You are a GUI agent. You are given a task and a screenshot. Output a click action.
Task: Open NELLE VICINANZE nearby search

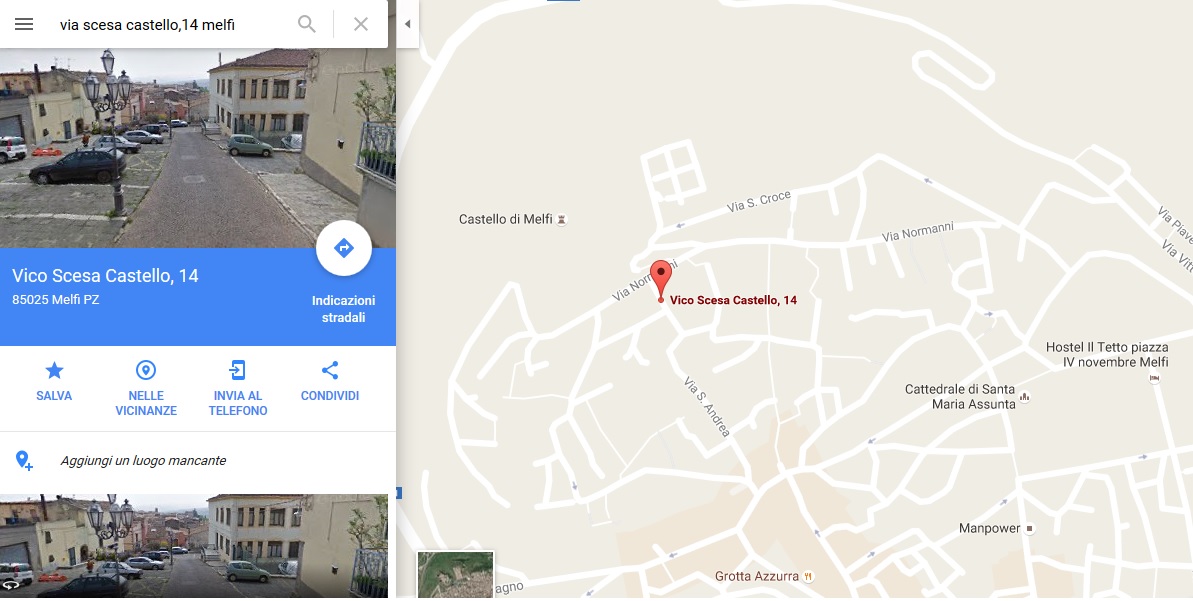[x=146, y=389]
